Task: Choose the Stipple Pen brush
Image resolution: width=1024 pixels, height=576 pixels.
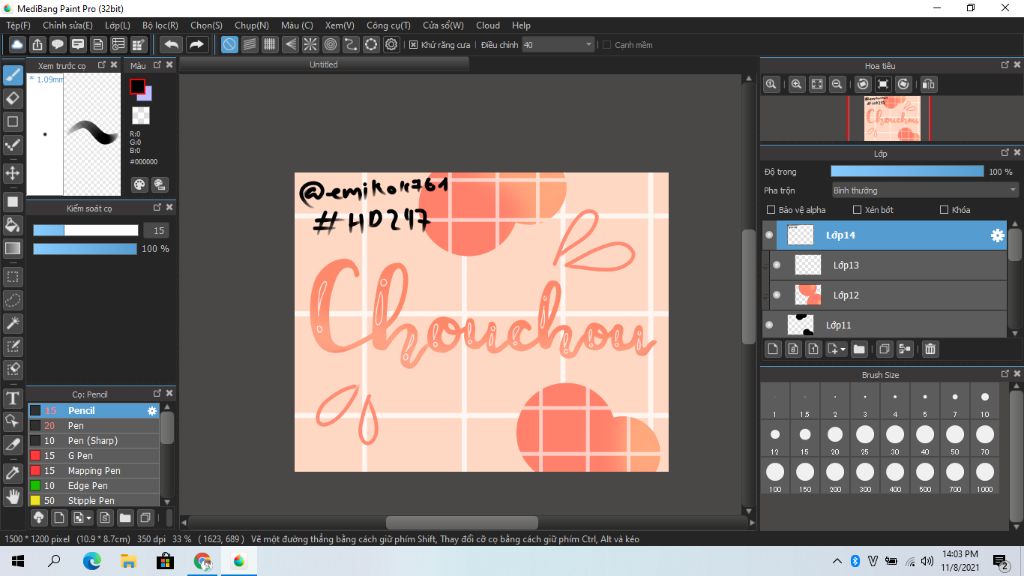Action: tap(94, 501)
